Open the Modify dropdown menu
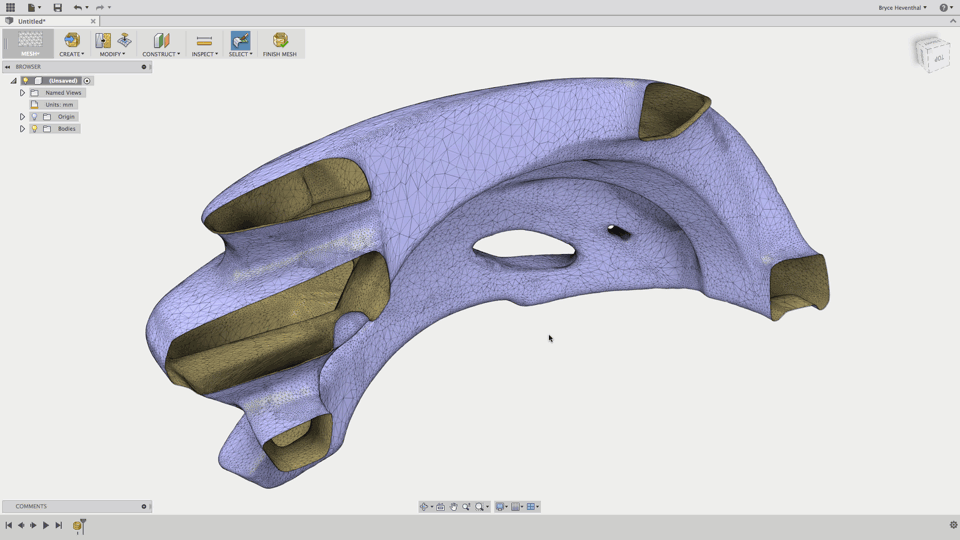Viewport: 960px width, 540px height. click(112, 54)
